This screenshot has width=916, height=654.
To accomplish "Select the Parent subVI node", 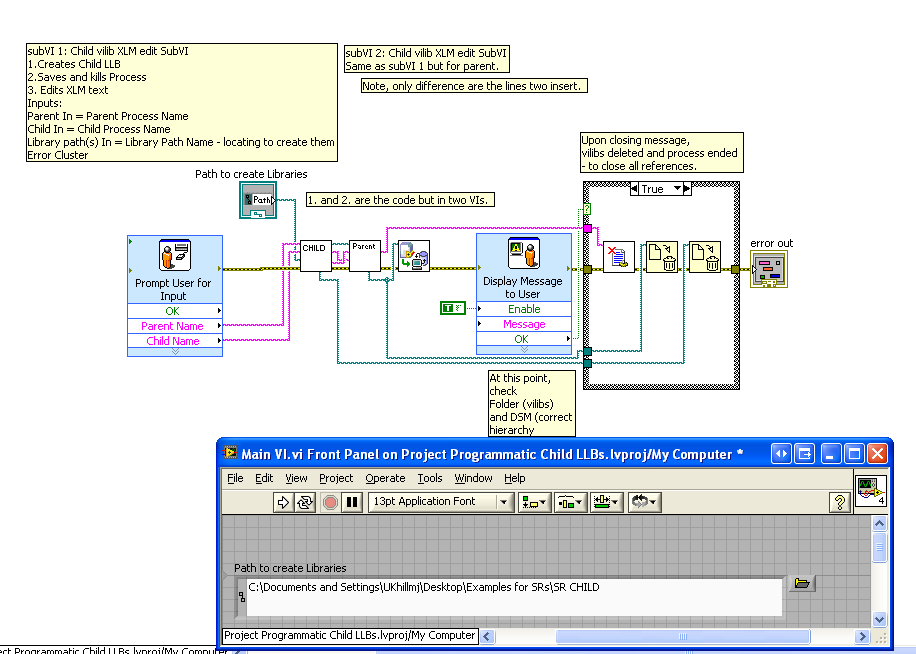I will click(x=365, y=256).
